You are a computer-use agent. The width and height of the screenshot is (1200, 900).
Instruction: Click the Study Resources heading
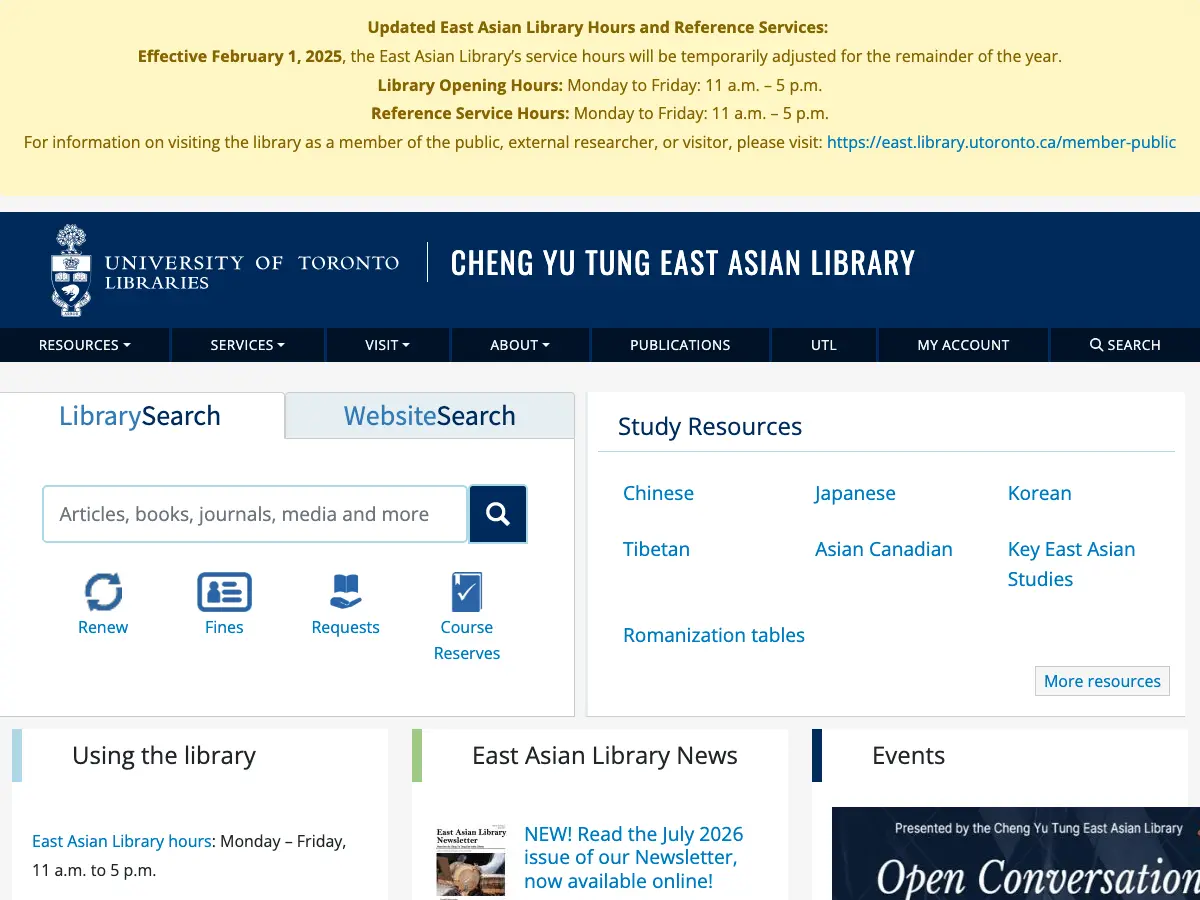click(x=710, y=426)
